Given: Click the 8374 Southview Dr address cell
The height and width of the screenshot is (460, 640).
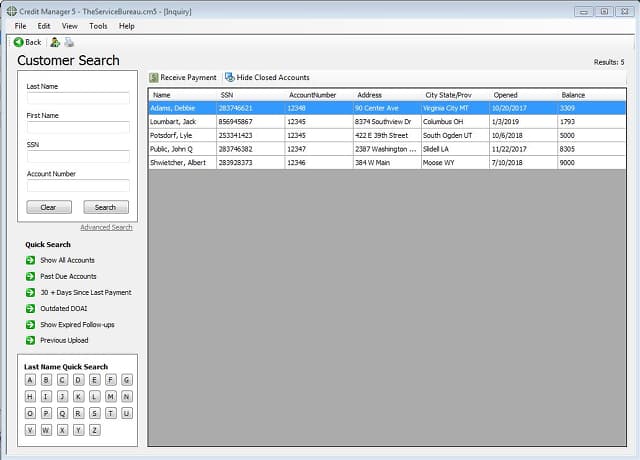Looking at the screenshot, I should [387, 122].
